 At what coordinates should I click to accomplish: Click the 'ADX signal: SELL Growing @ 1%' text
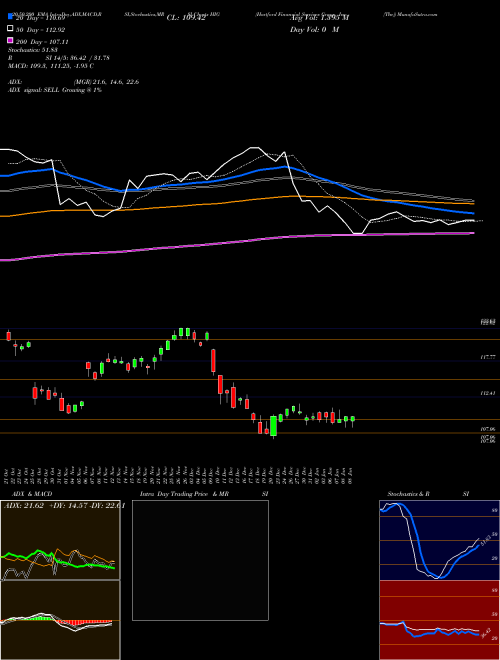[55, 90]
